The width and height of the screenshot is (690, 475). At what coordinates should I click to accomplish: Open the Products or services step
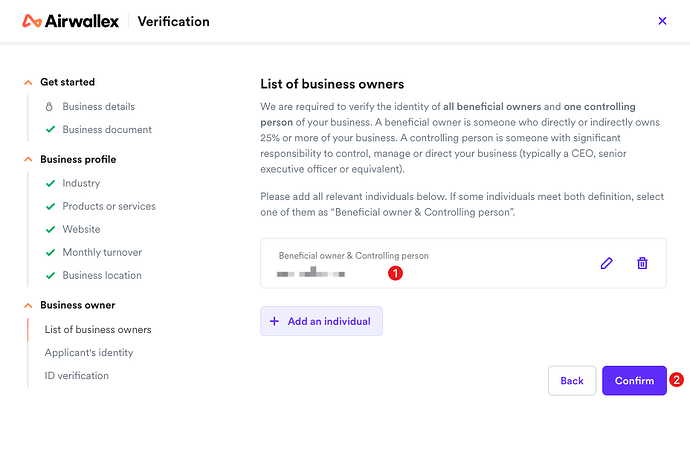click(109, 206)
